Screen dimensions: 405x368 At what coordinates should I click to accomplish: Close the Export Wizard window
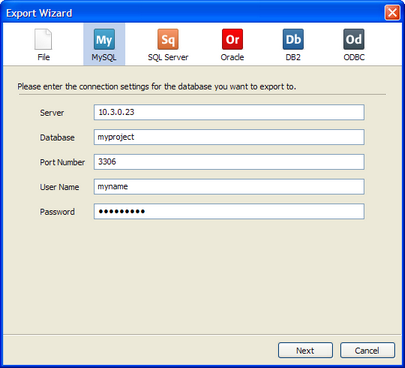(x=392, y=13)
